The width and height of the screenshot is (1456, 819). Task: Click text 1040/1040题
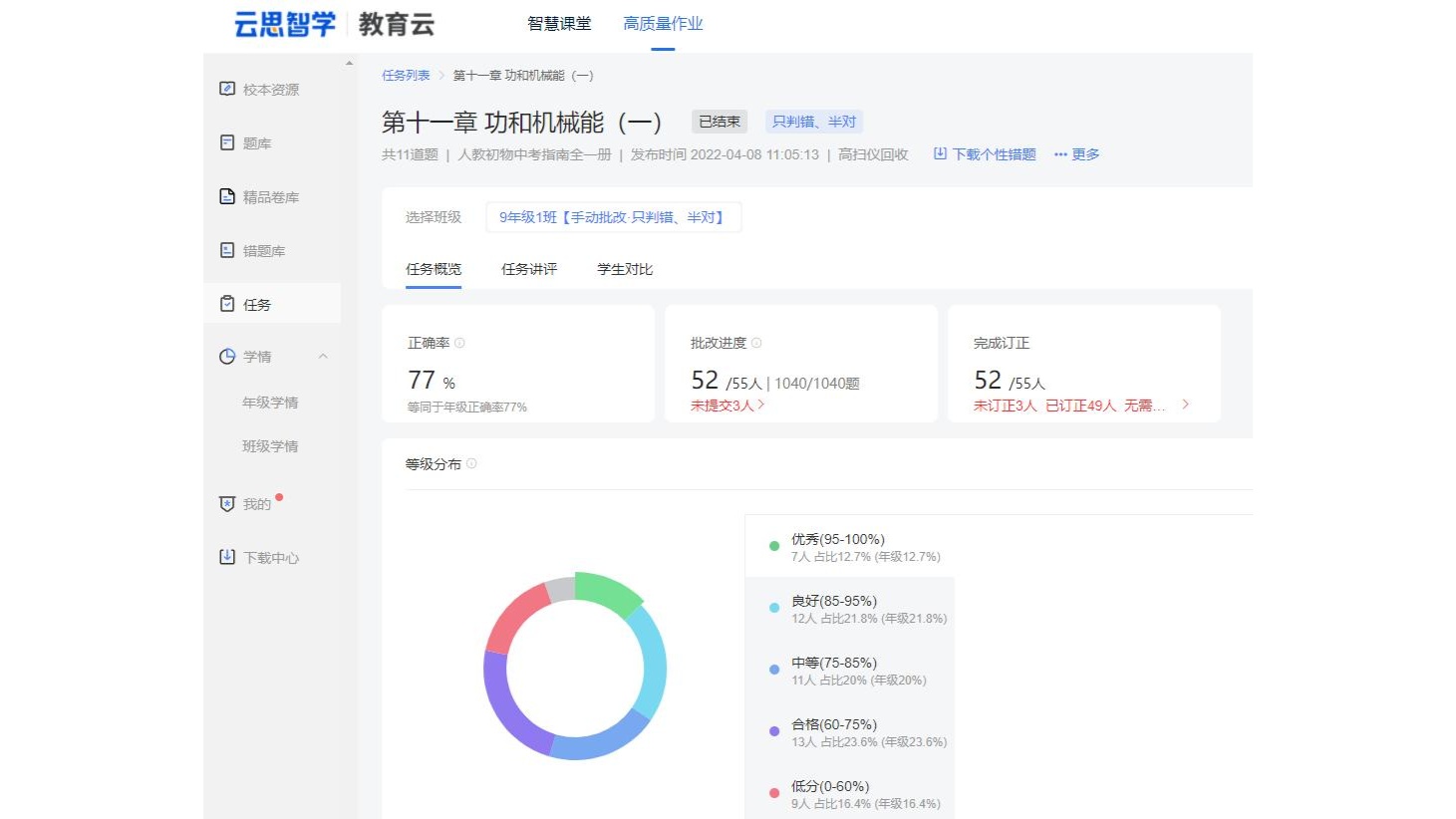(x=817, y=384)
